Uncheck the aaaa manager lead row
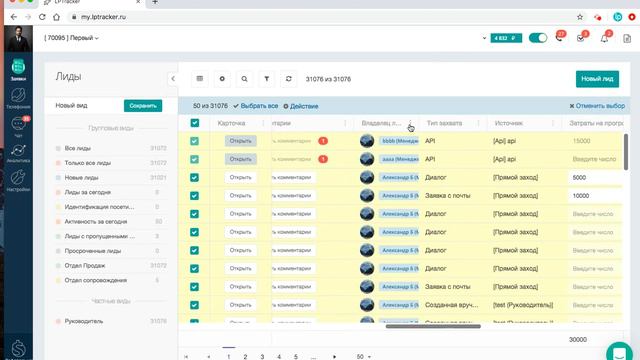This screenshot has height=360, width=640. click(x=194, y=159)
